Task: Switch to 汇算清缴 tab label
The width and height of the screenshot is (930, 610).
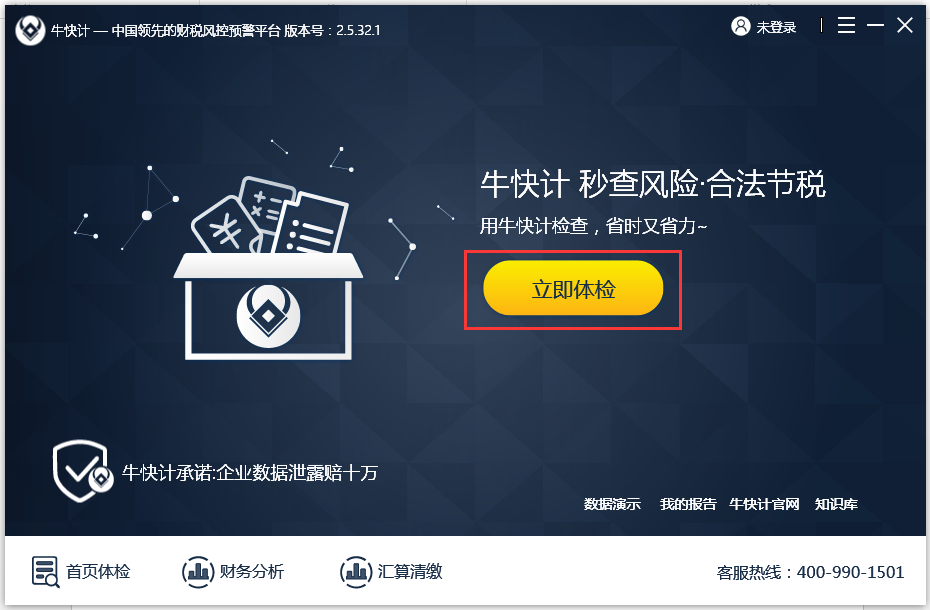Action: tap(410, 571)
